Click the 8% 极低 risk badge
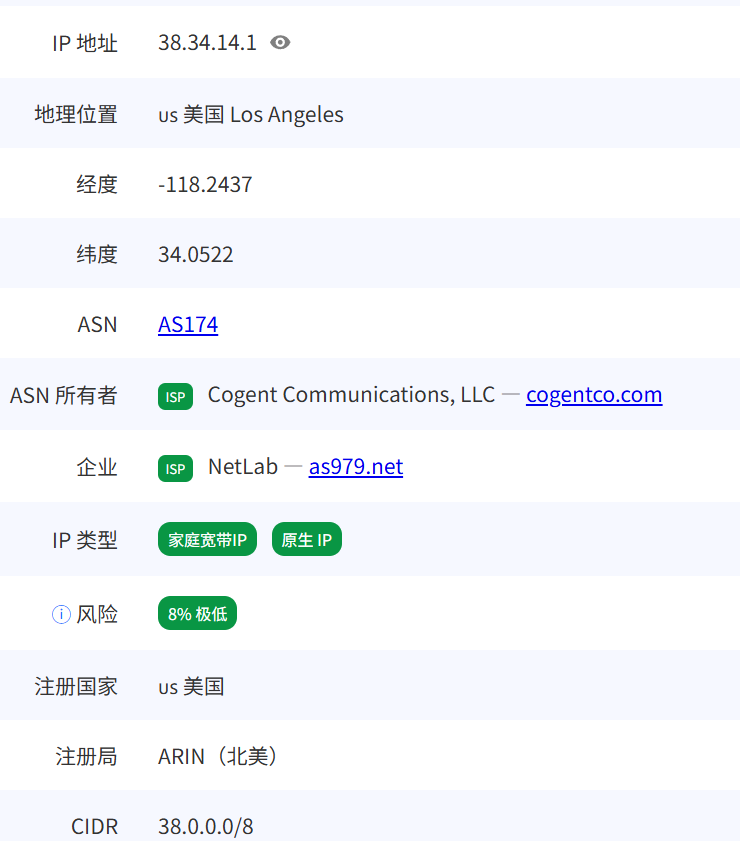 [x=197, y=614]
